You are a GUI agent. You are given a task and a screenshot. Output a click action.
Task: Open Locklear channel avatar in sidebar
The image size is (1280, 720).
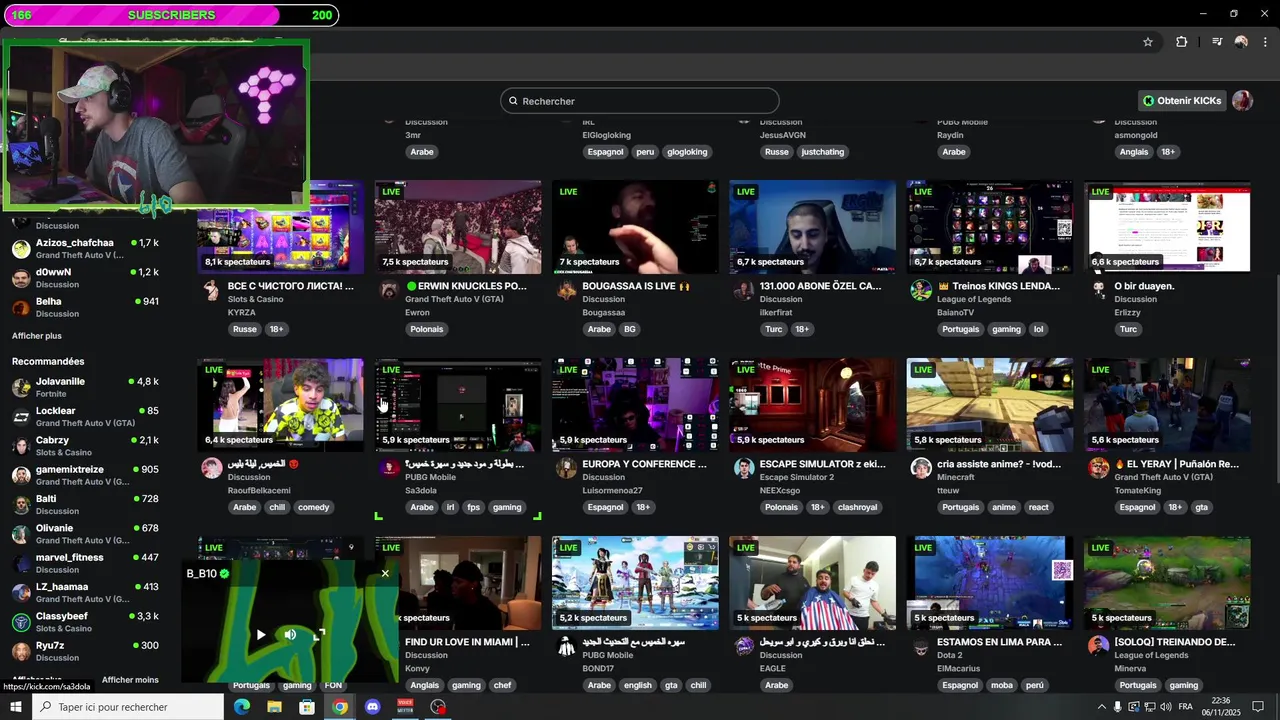point(21,417)
